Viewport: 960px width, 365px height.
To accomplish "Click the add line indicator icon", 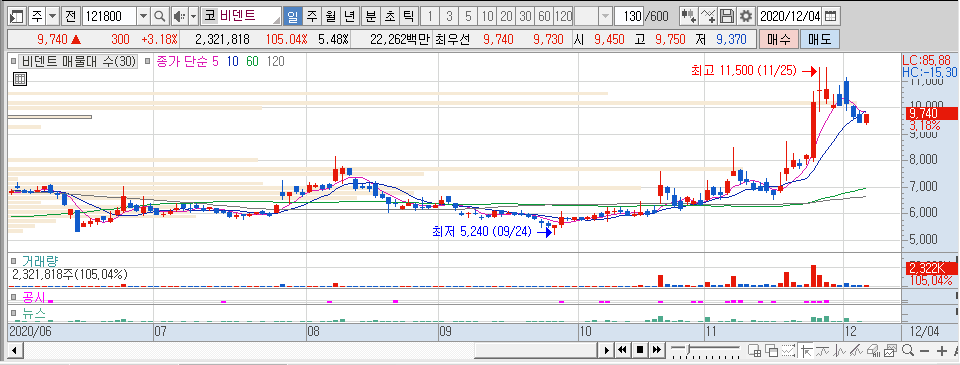I will [708, 16].
